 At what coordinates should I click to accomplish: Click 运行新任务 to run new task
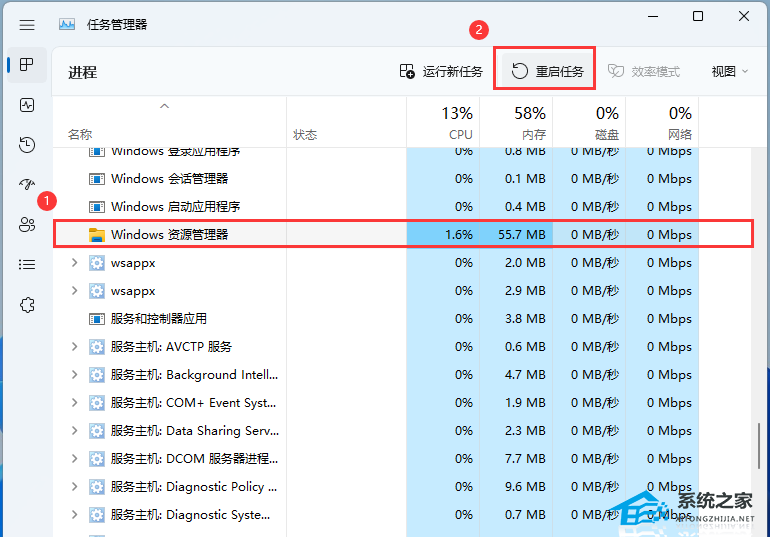pos(441,71)
